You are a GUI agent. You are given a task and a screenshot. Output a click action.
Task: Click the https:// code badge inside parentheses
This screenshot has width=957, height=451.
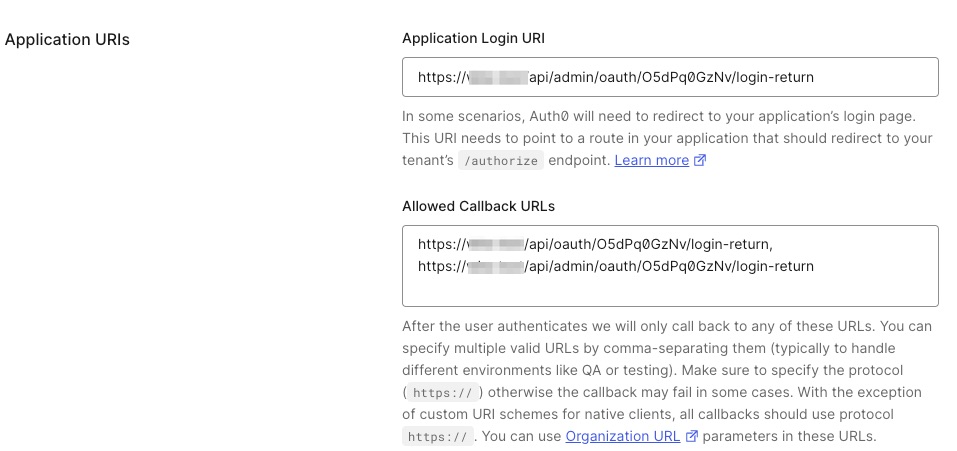(x=441, y=392)
